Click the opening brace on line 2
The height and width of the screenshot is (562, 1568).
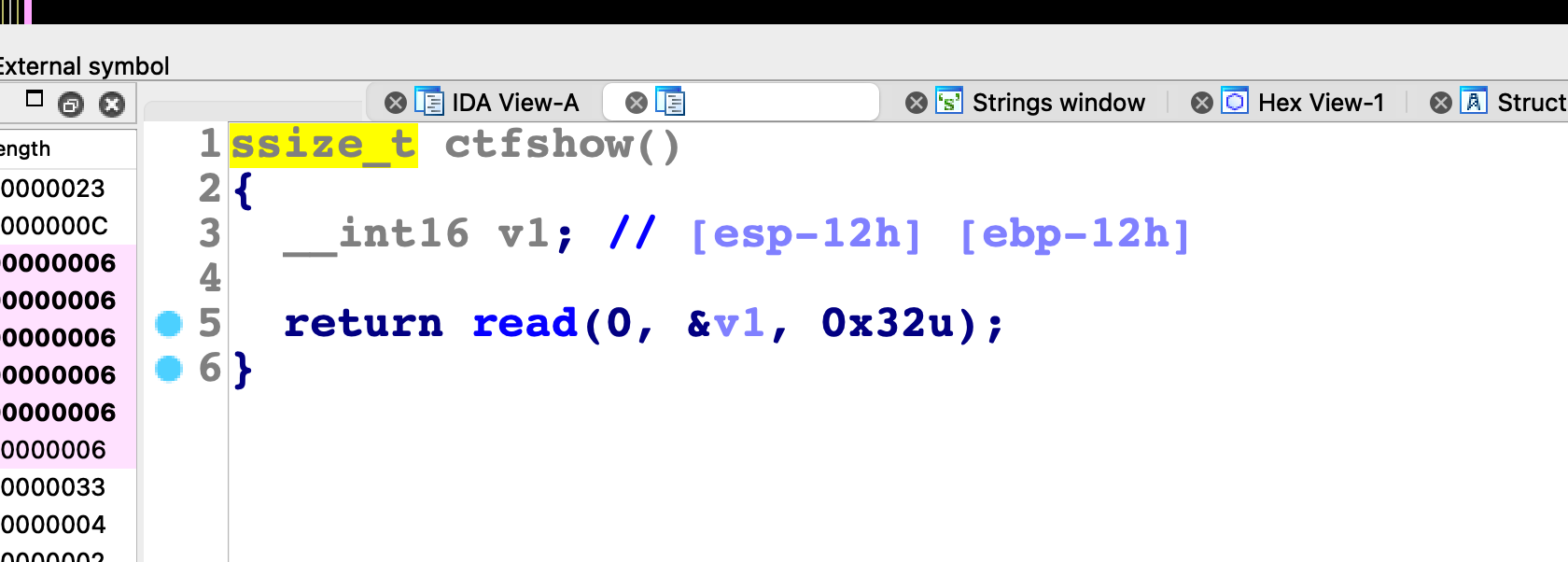(x=244, y=190)
